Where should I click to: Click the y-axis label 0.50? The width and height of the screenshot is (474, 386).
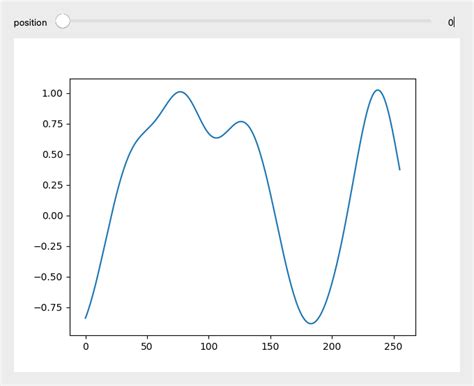tap(52, 155)
